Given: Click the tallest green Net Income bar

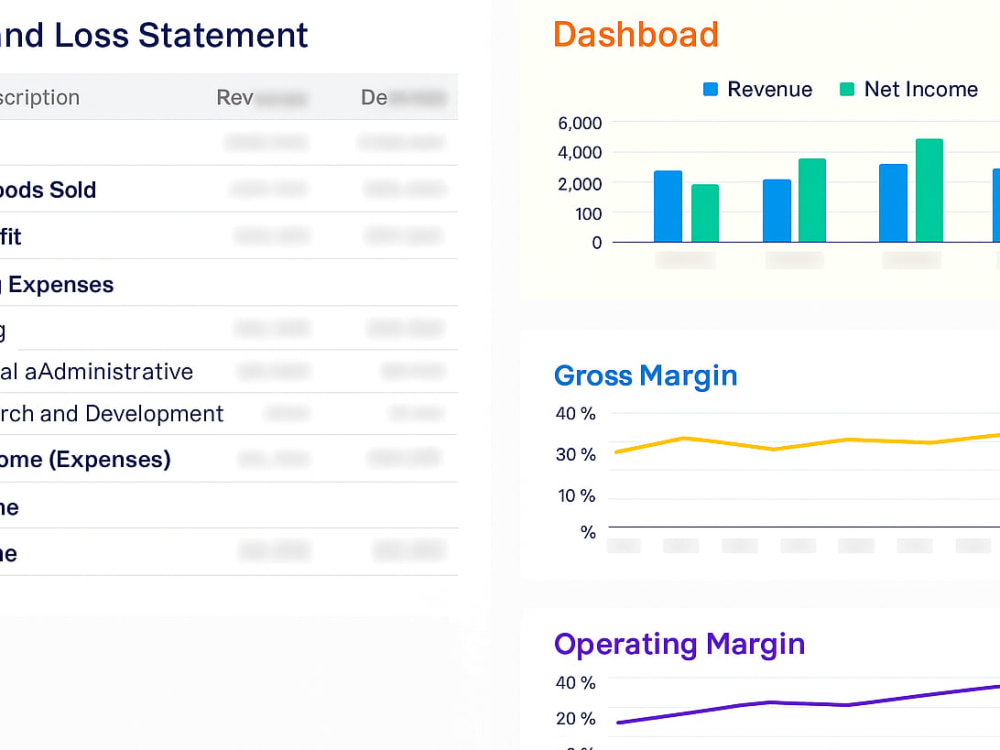Looking at the screenshot, I should 929,190.
